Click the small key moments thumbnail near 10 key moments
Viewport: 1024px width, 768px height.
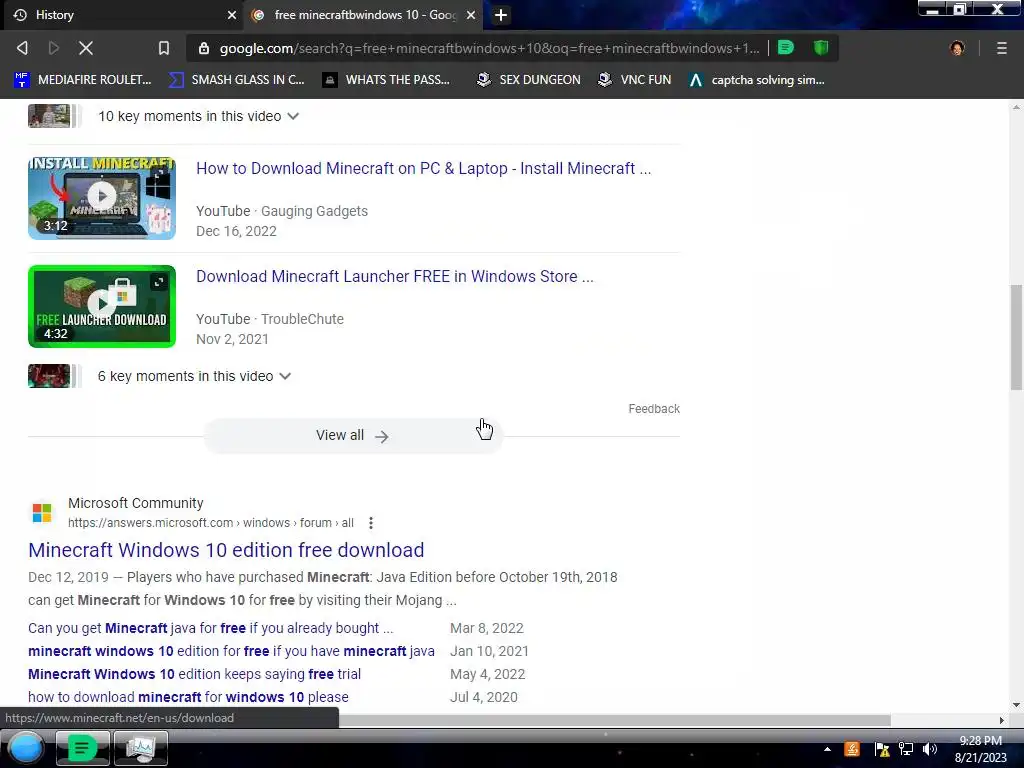[50, 116]
